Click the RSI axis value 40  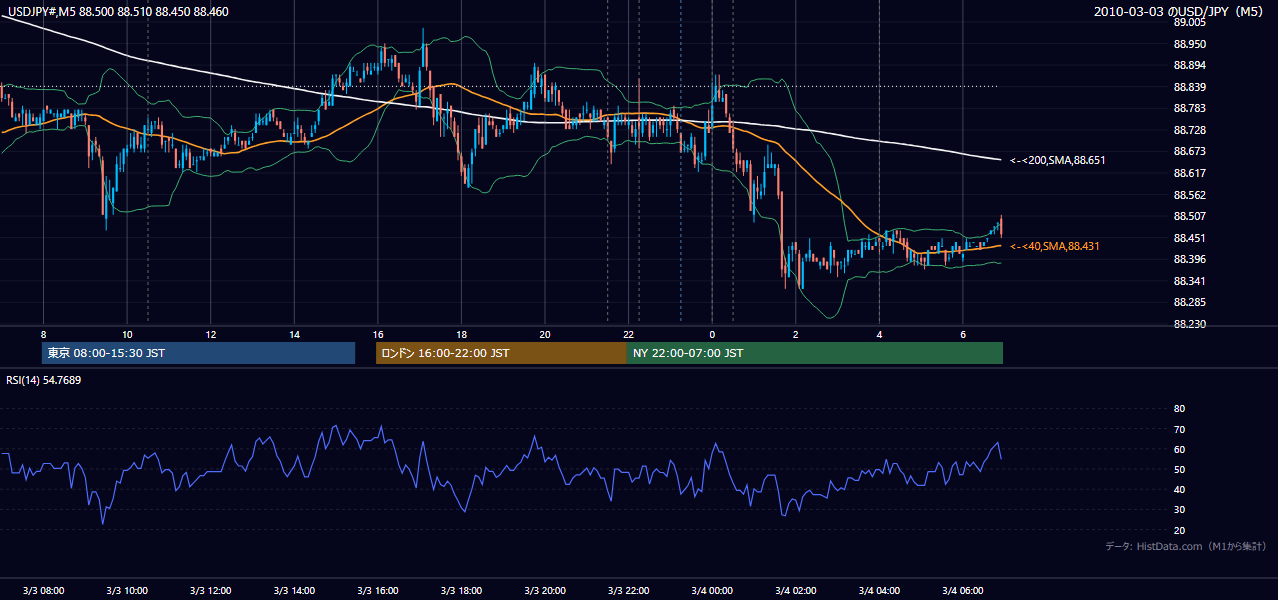pos(1179,489)
